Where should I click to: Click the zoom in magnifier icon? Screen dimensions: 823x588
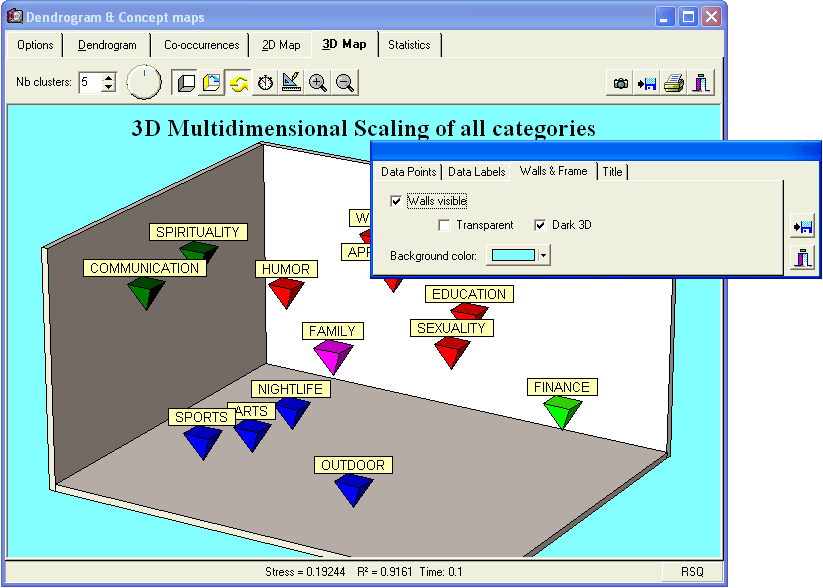(318, 83)
